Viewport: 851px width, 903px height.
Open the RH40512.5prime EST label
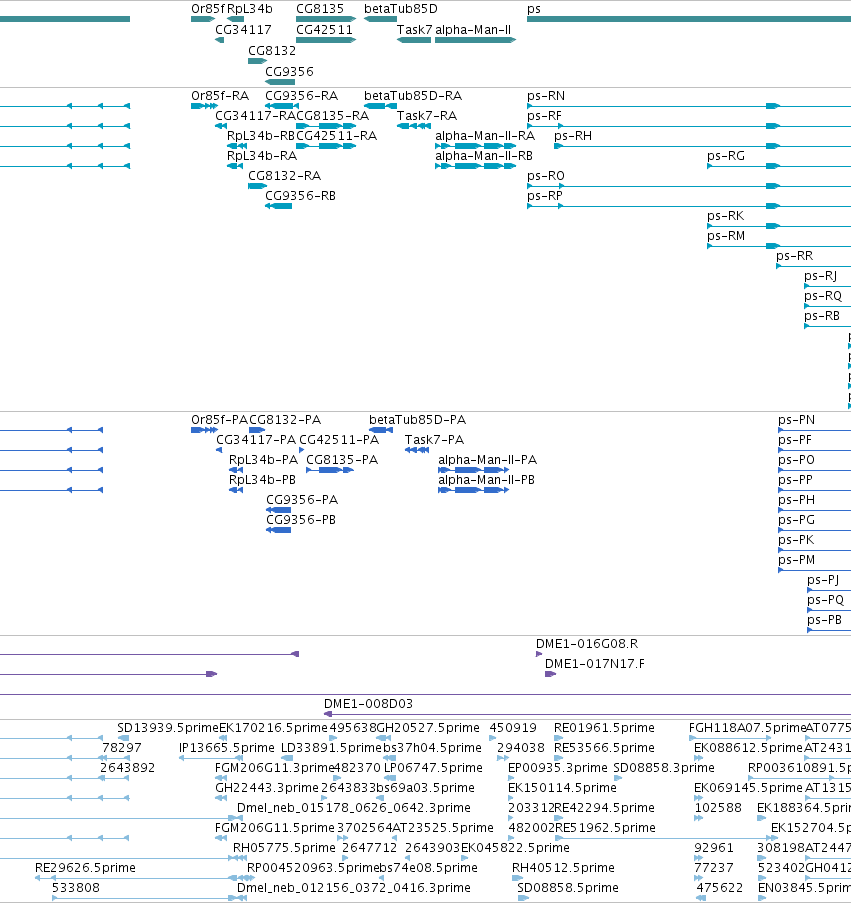(563, 868)
